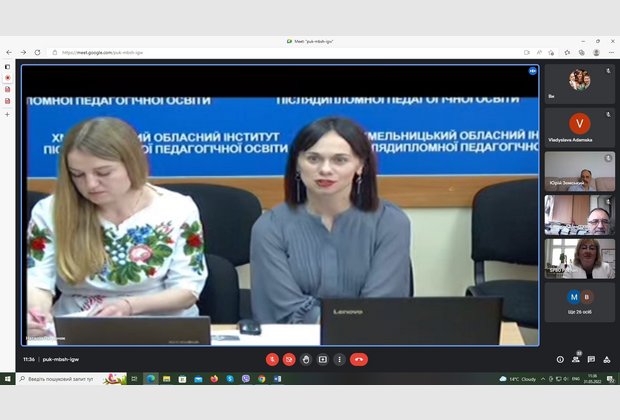This screenshot has height=420, width=620.
Task: Click the present screen icon
Action: click(323, 359)
